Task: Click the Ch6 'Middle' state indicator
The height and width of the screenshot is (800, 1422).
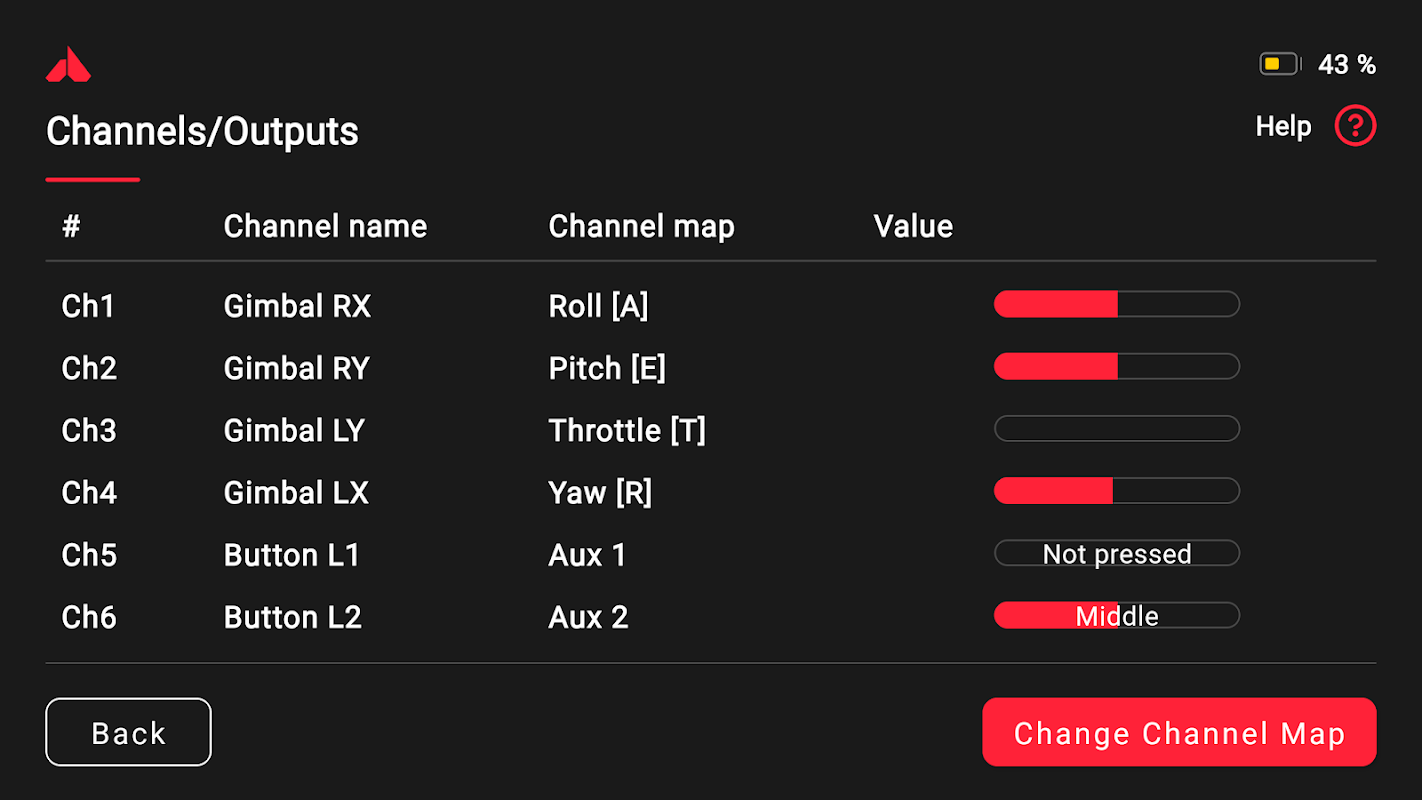Action: pos(1116,616)
